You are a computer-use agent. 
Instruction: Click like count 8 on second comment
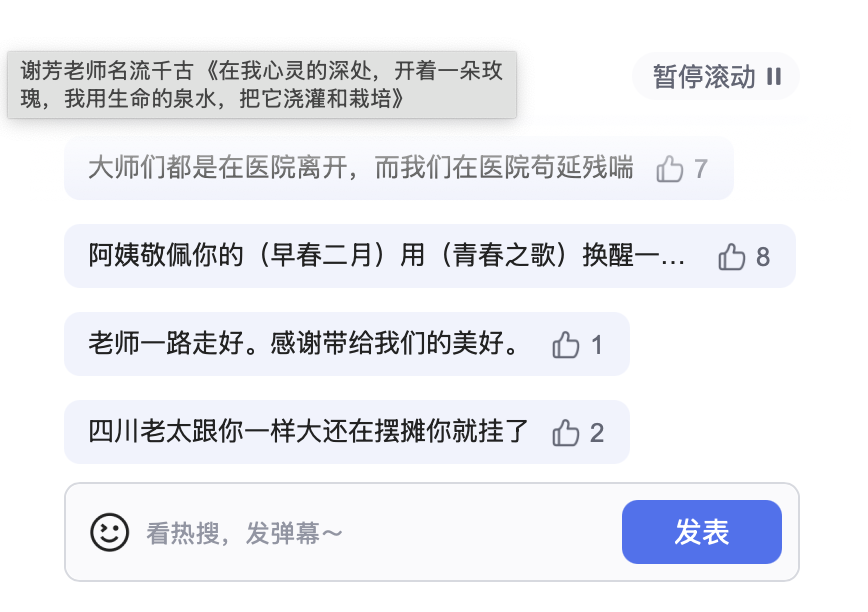point(763,257)
